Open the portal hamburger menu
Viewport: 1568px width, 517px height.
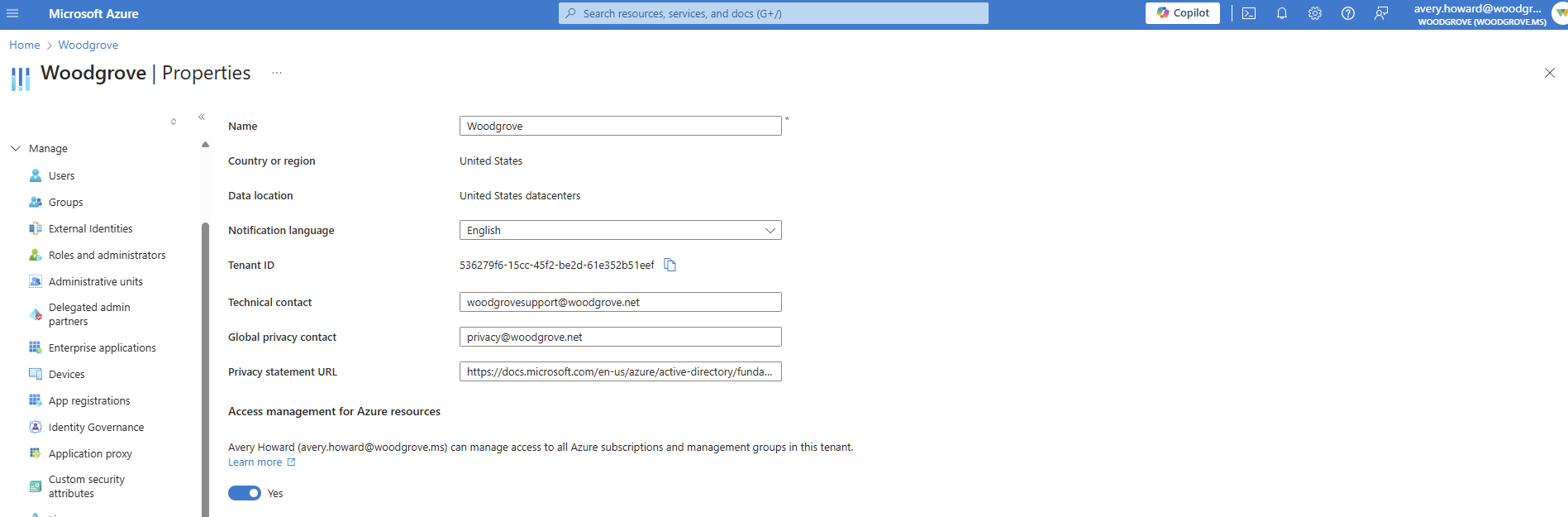point(12,13)
